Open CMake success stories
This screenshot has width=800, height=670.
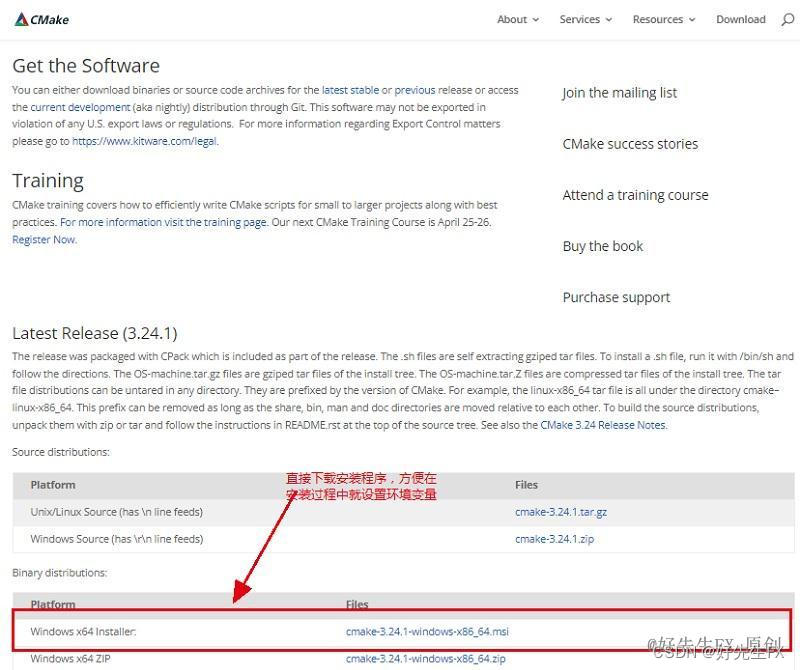pos(630,144)
